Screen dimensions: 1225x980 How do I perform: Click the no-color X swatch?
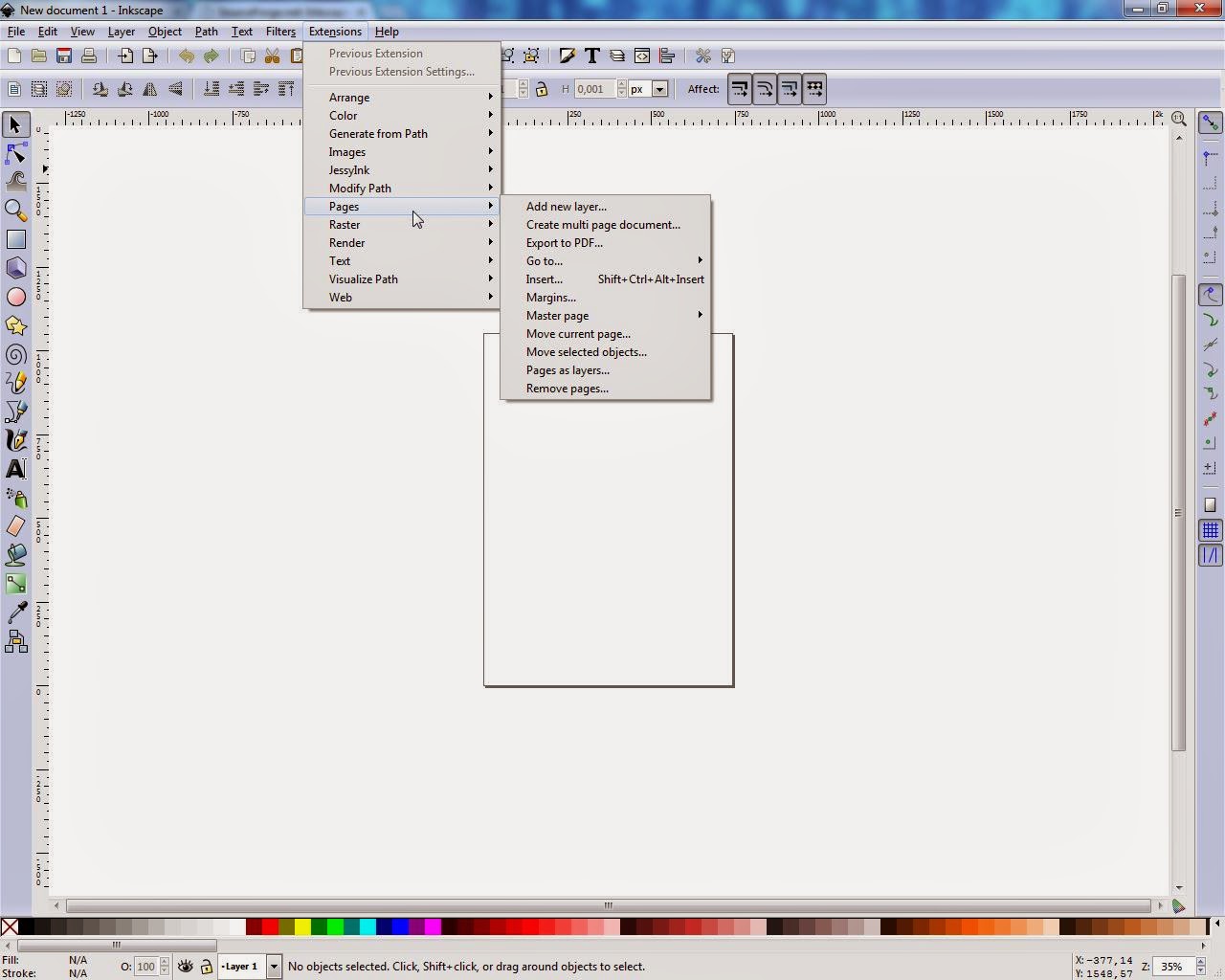[x=10, y=926]
